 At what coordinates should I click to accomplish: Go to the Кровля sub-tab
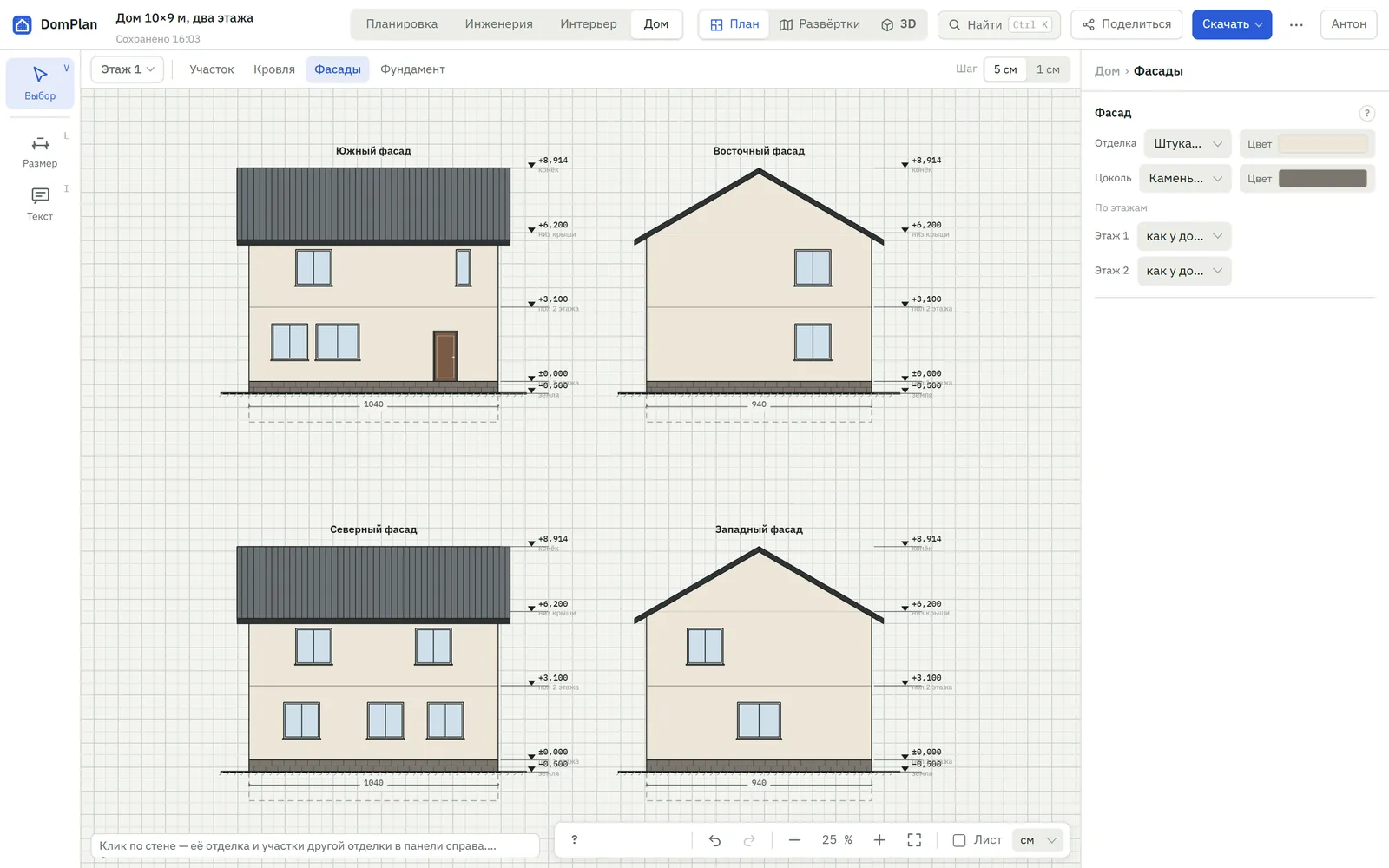(x=274, y=69)
